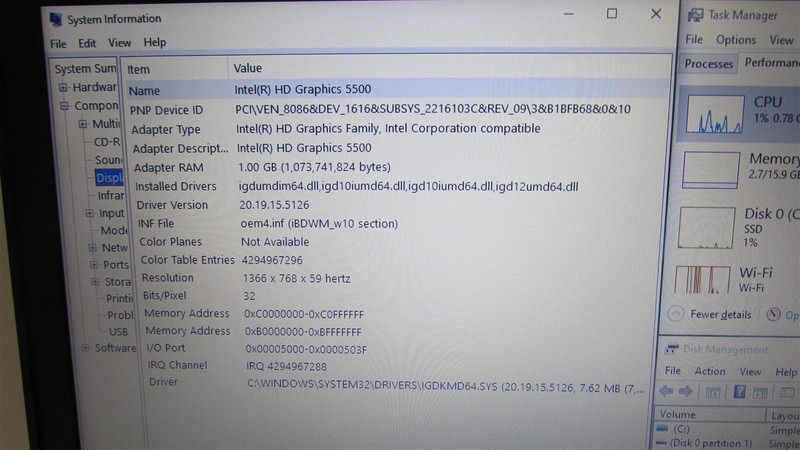
Task: Switch to the Performance tab in Task Manager
Action: pyautogui.click(x=771, y=63)
